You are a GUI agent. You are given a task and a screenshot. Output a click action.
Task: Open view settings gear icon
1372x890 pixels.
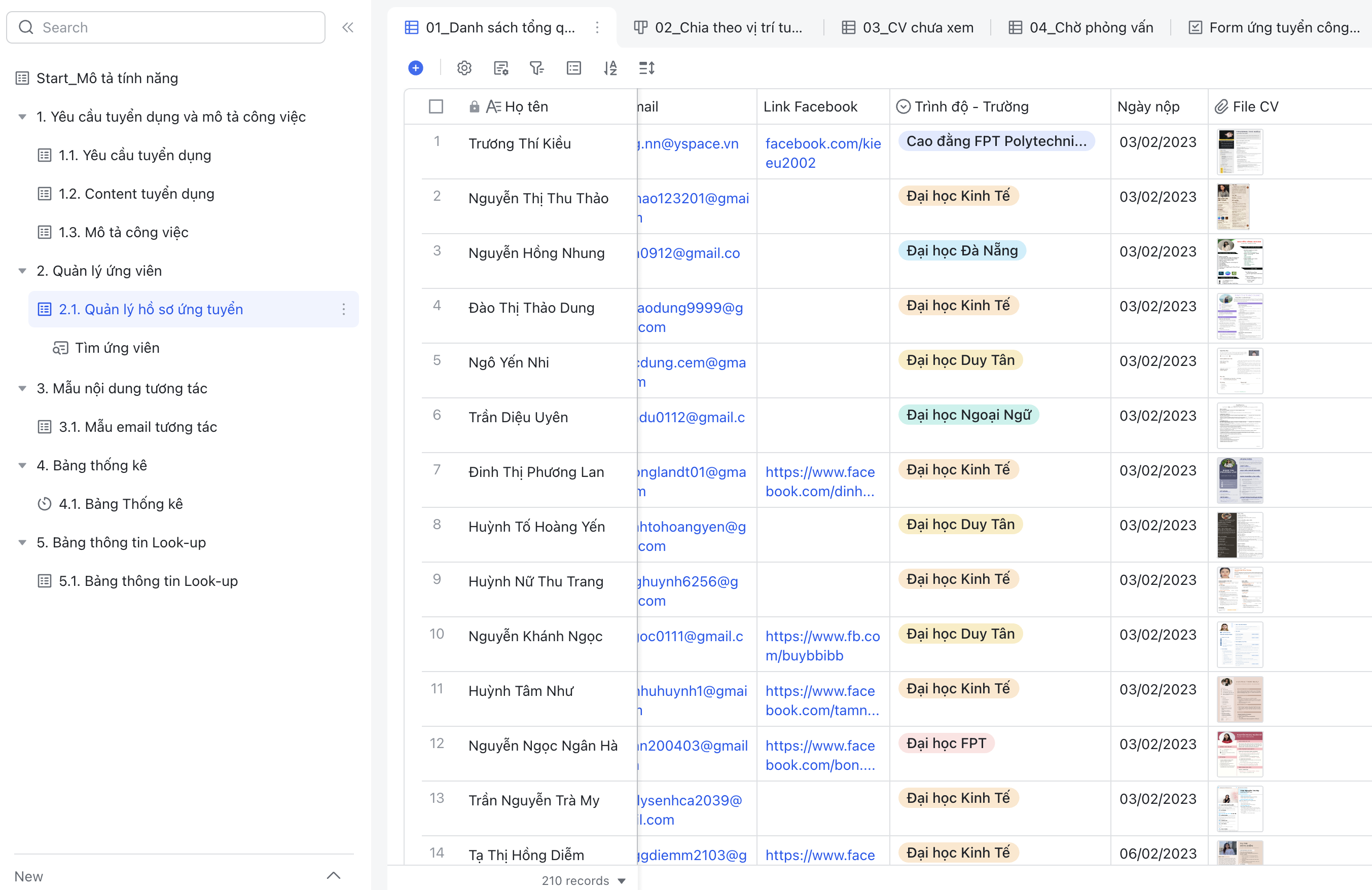point(464,68)
